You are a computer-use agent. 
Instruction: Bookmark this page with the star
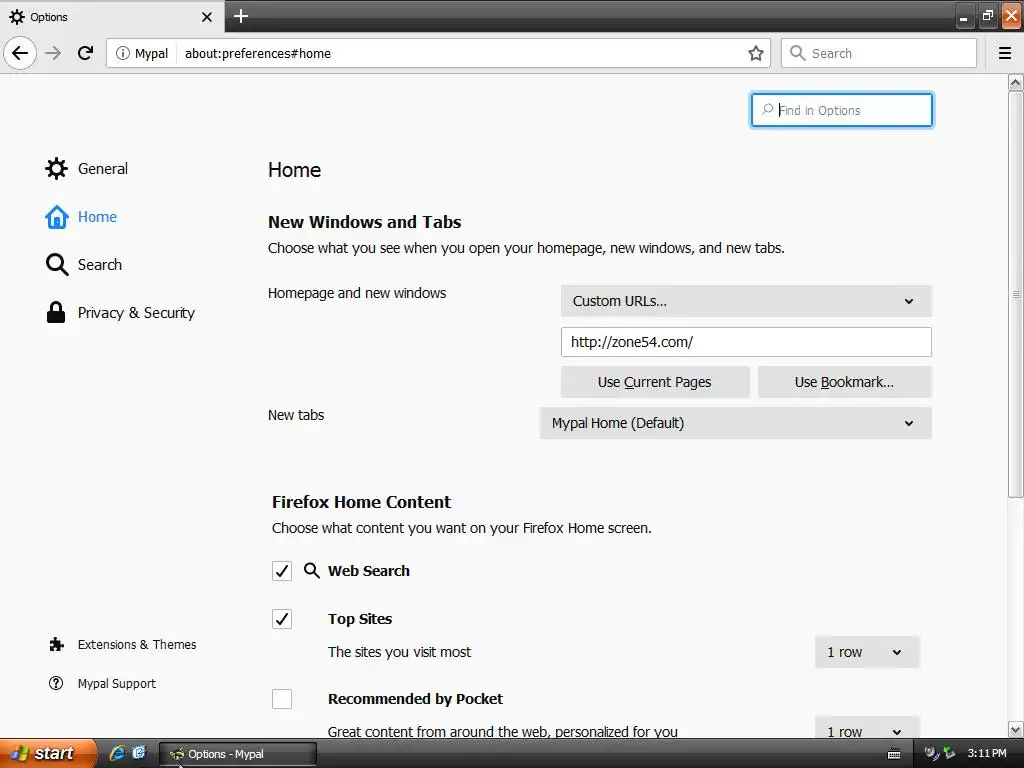[756, 54]
